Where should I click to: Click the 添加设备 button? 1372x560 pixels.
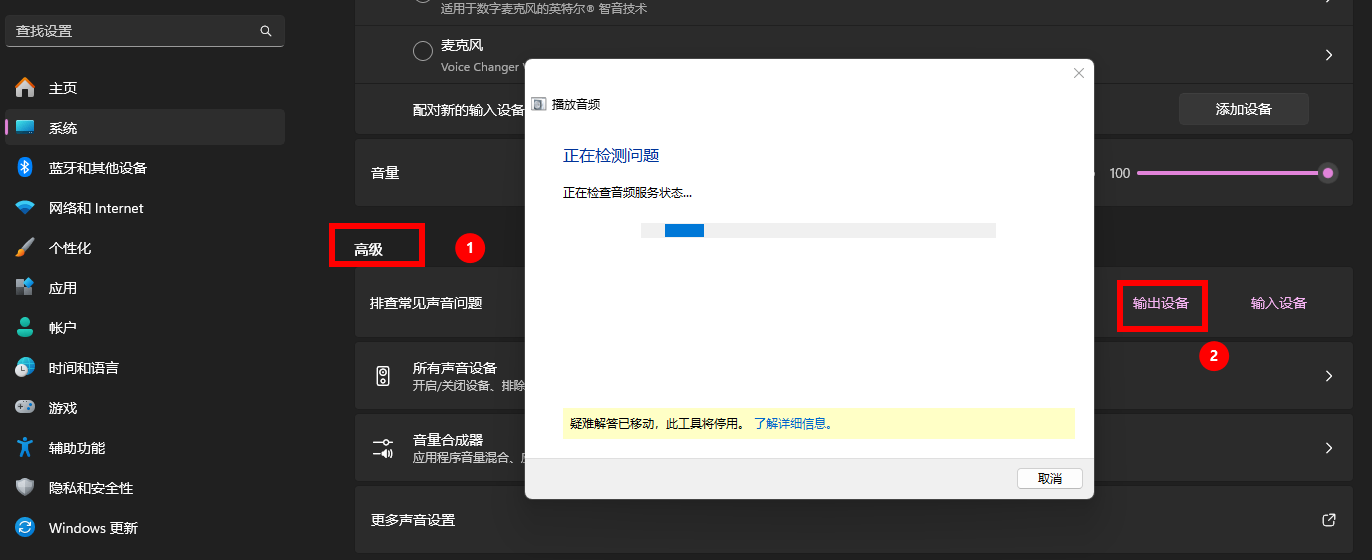click(x=1243, y=109)
